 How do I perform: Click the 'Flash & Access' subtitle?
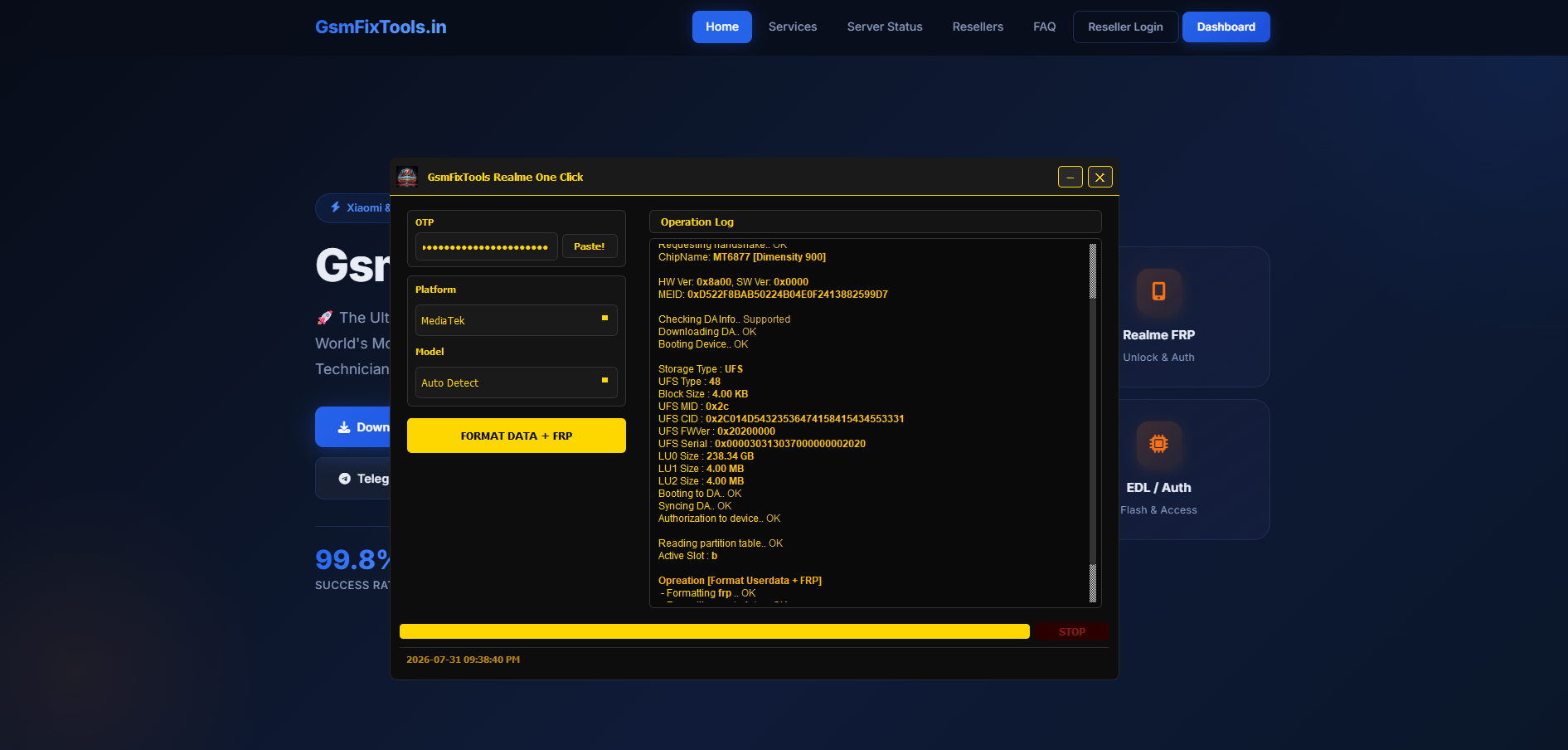pos(1158,510)
